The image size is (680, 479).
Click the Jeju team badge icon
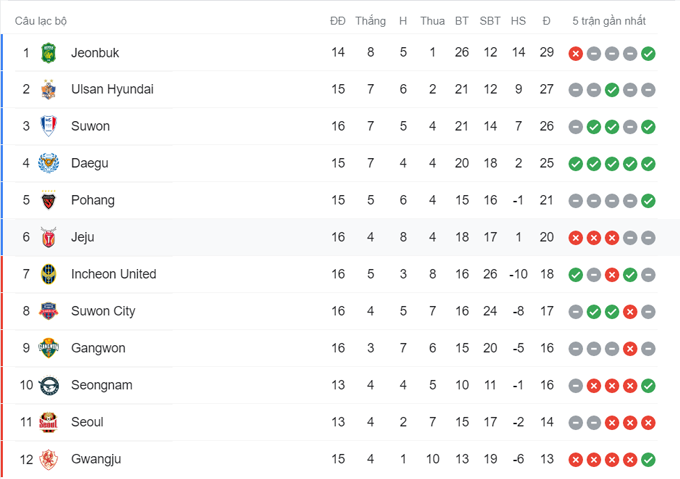(49, 237)
